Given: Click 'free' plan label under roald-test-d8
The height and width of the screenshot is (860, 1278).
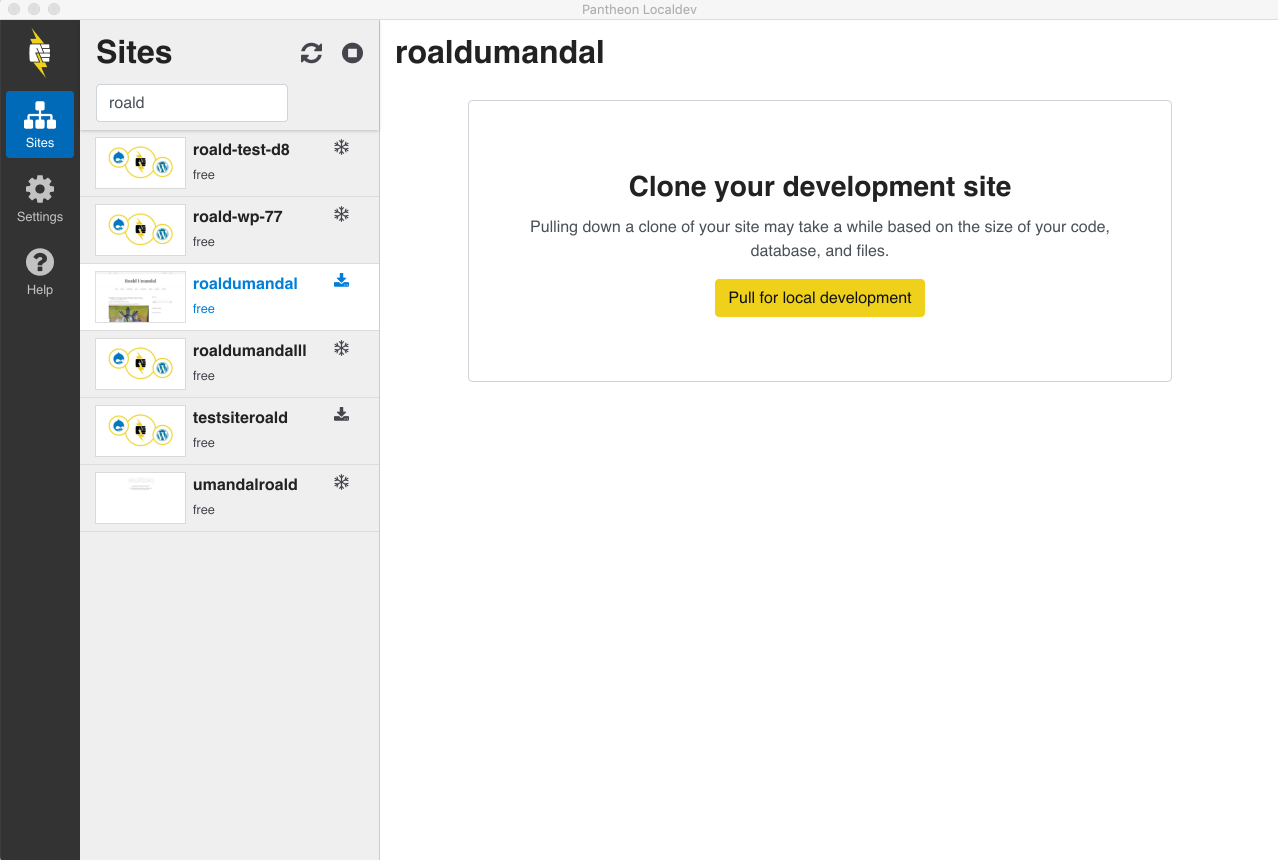Looking at the screenshot, I should tap(204, 175).
